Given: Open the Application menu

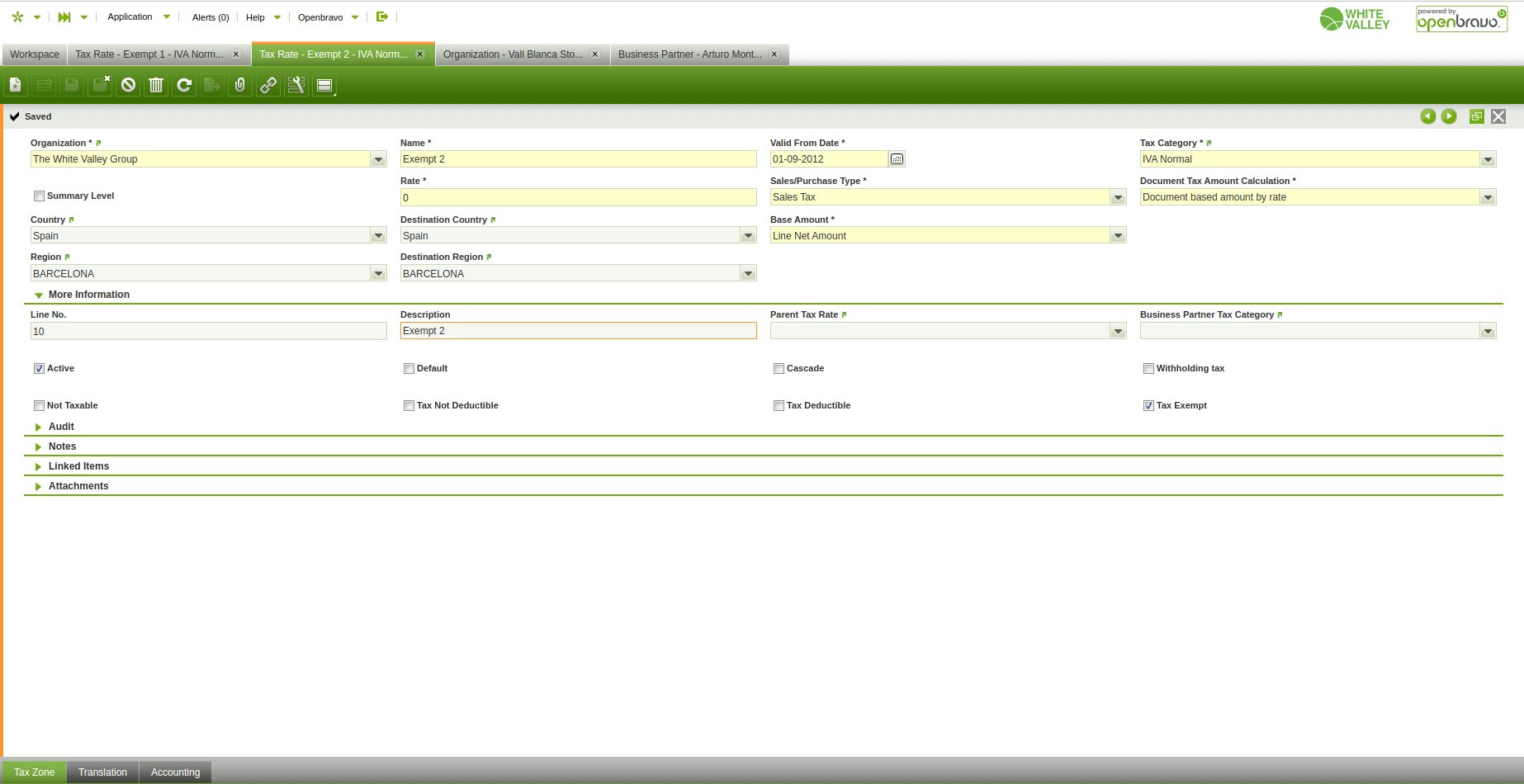Looking at the screenshot, I should (130, 17).
